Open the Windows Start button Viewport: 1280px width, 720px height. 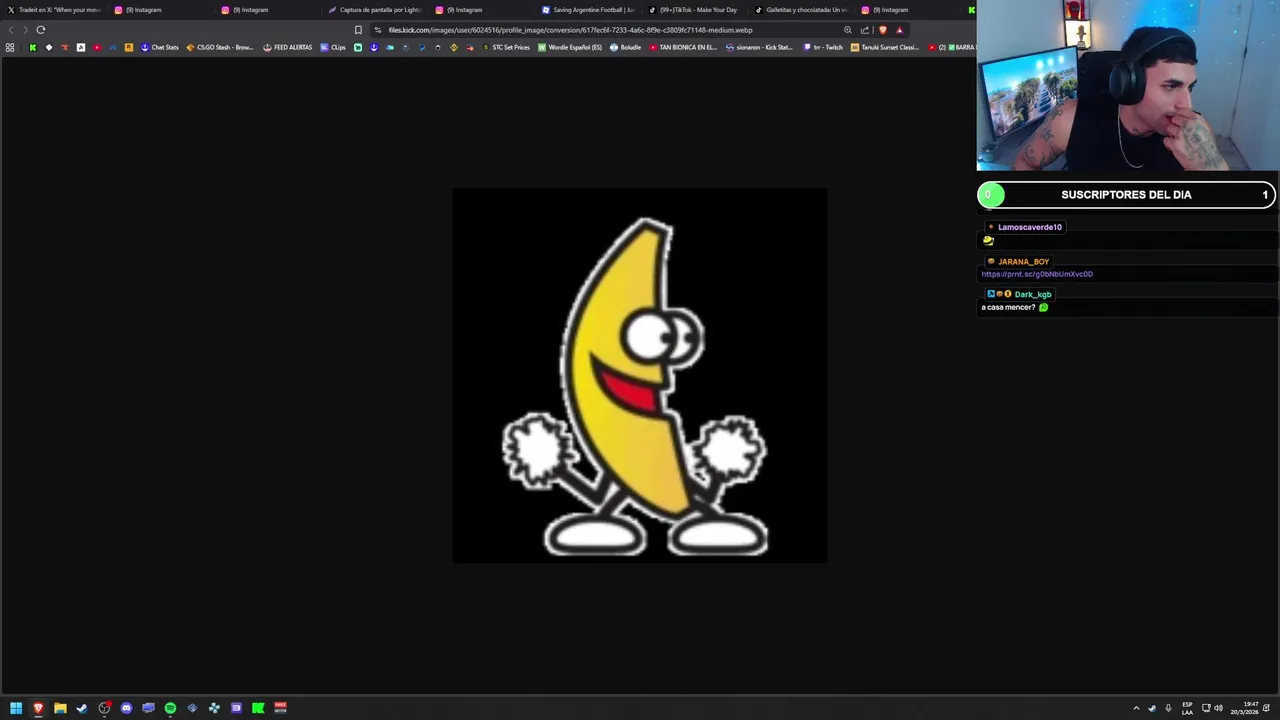coord(16,708)
